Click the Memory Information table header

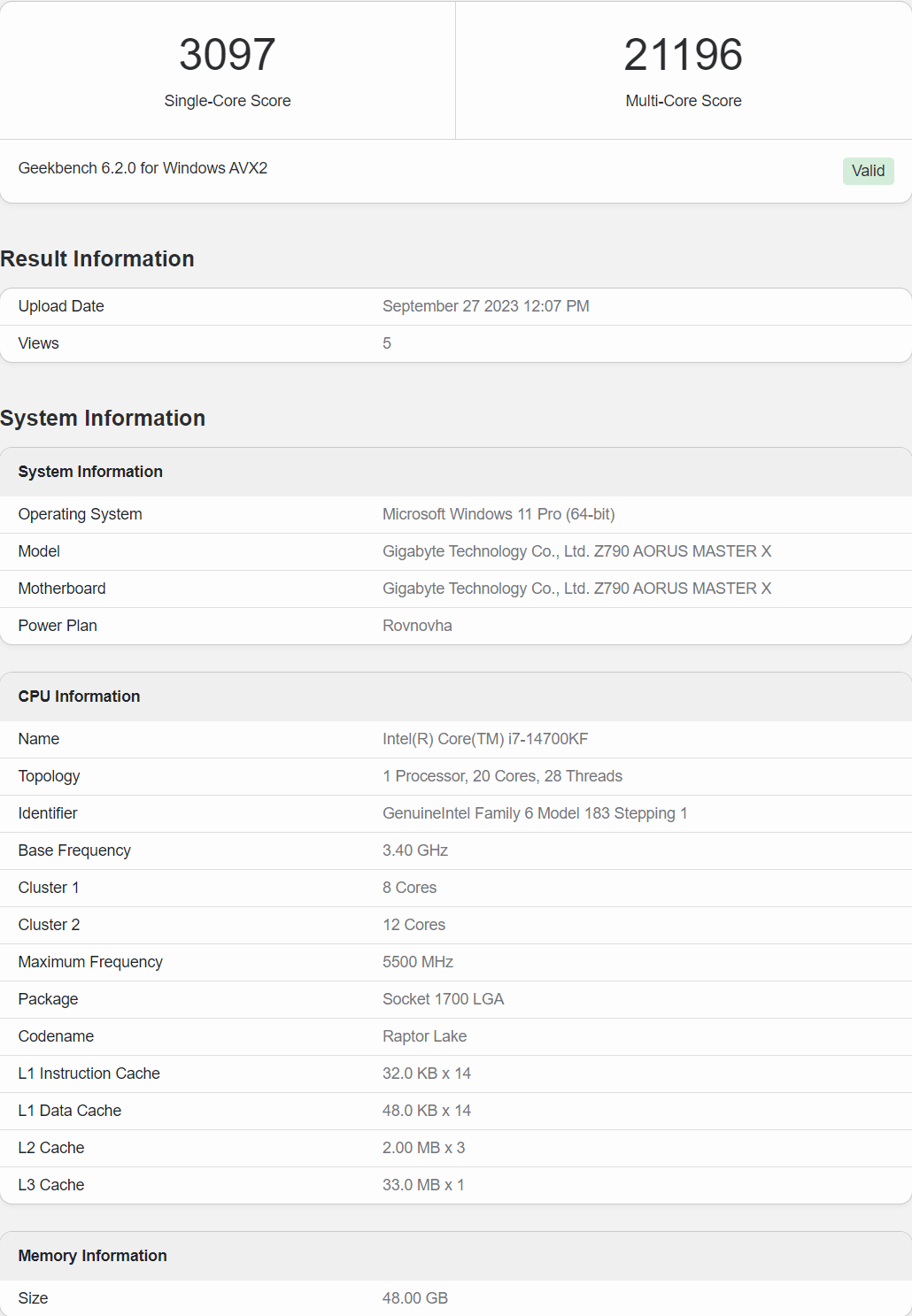tap(93, 1256)
